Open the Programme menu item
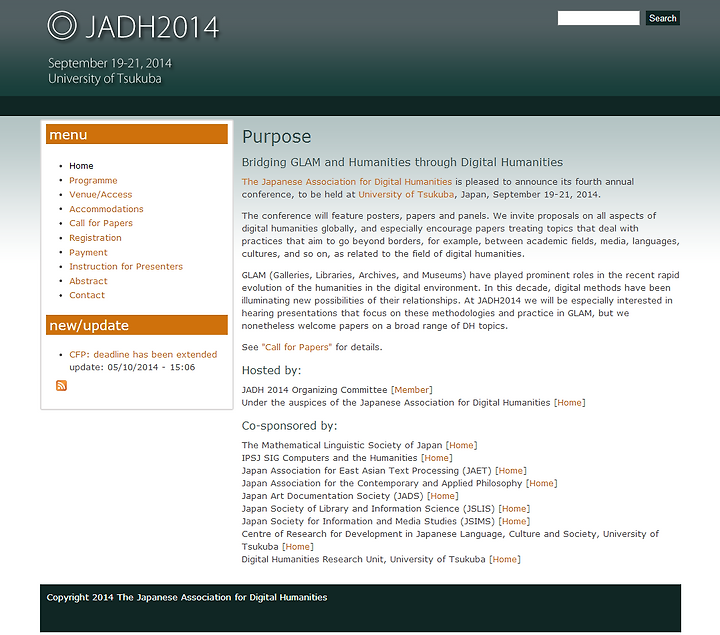This screenshot has width=720, height=635. (x=93, y=180)
